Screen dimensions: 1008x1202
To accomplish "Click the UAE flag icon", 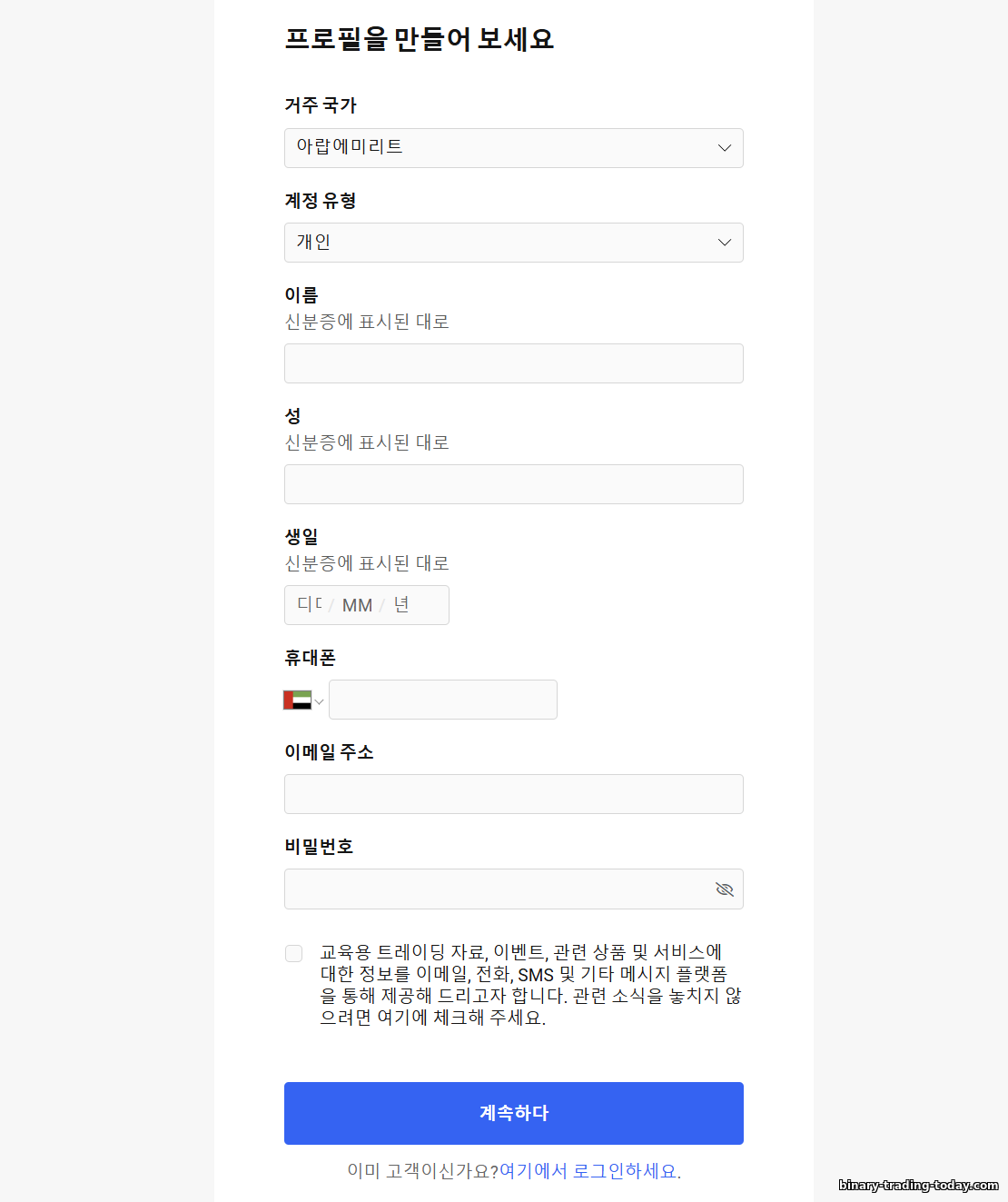I will [297, 700].
